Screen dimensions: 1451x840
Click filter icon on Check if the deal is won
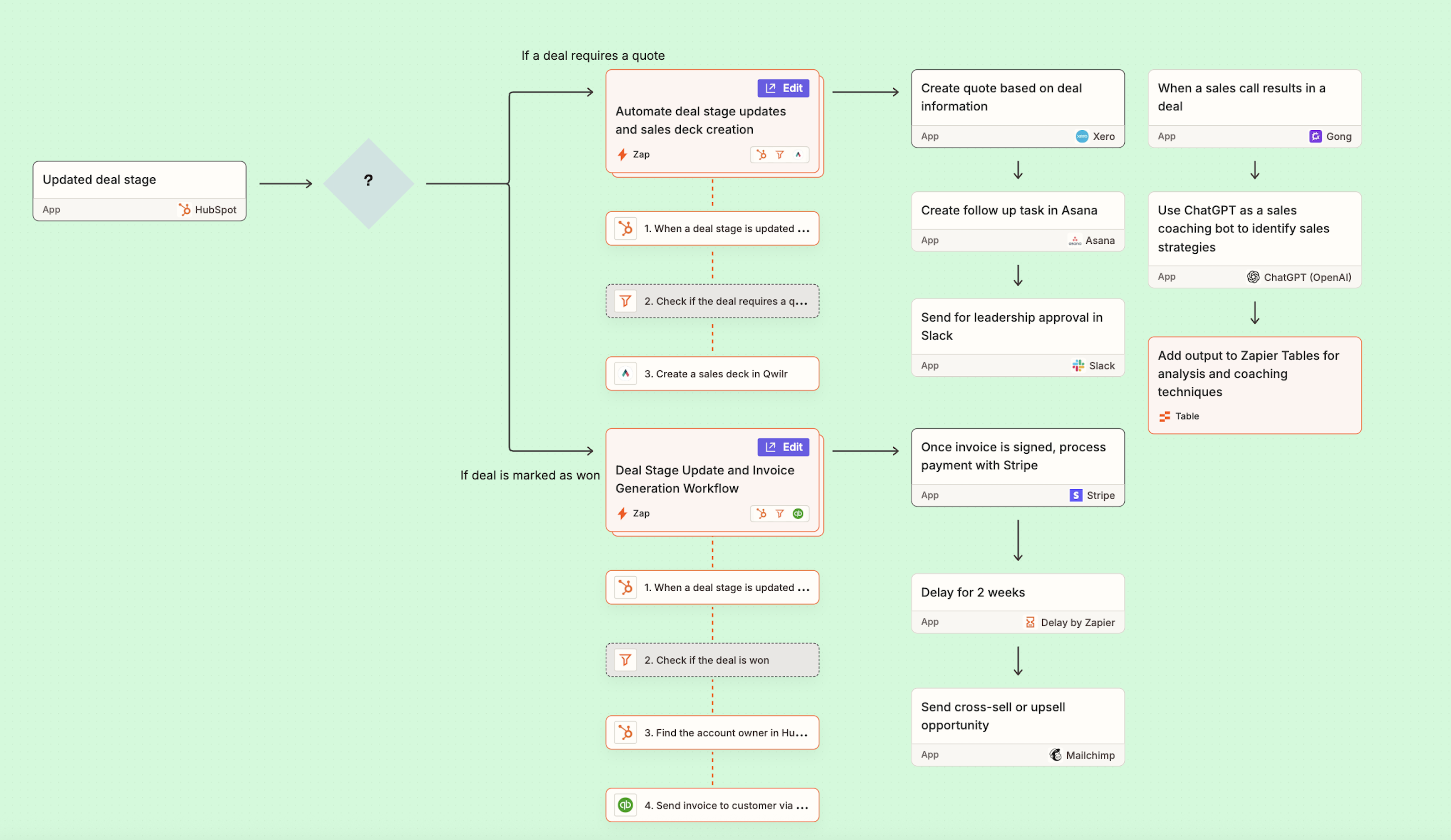625,660
